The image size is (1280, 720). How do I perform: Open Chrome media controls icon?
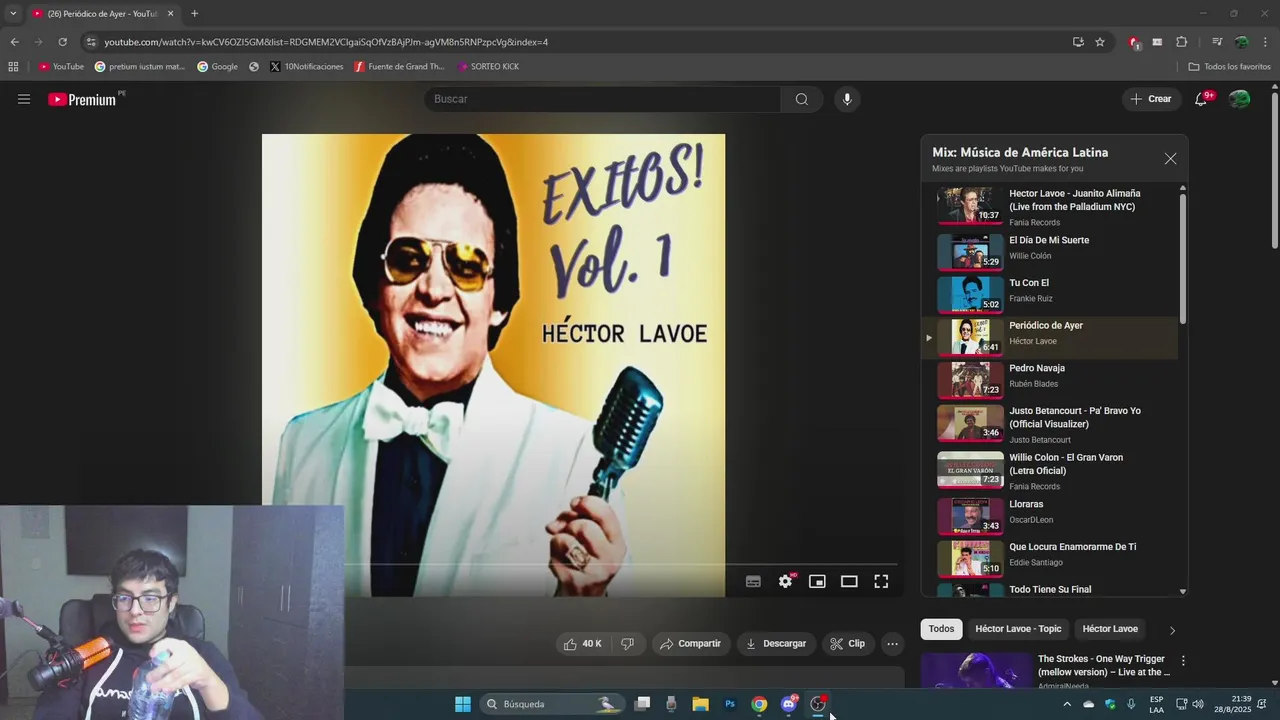(1217, 42)
